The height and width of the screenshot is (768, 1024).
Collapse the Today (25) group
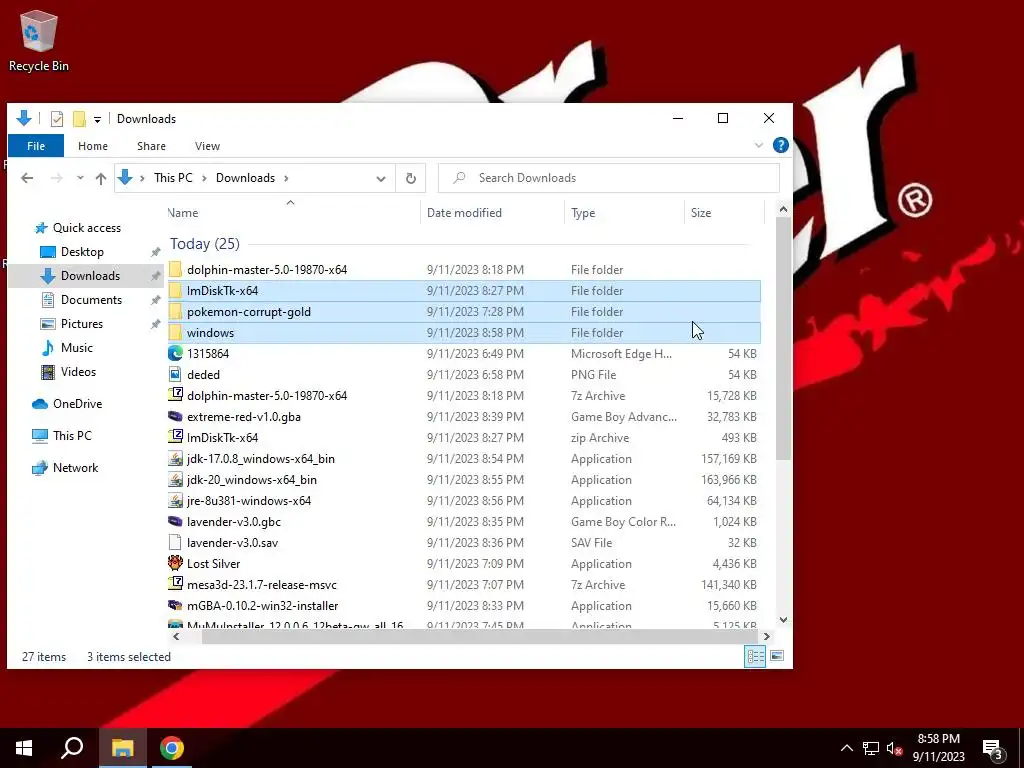pos(205,244)
